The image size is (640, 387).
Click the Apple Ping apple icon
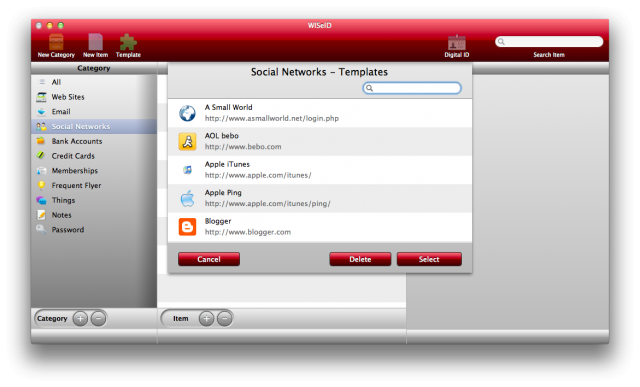click(x=187, y=198)
